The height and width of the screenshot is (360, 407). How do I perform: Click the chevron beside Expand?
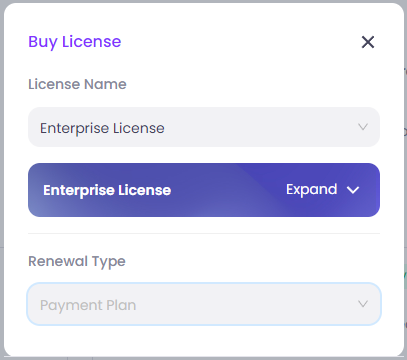tap(353, 190)
